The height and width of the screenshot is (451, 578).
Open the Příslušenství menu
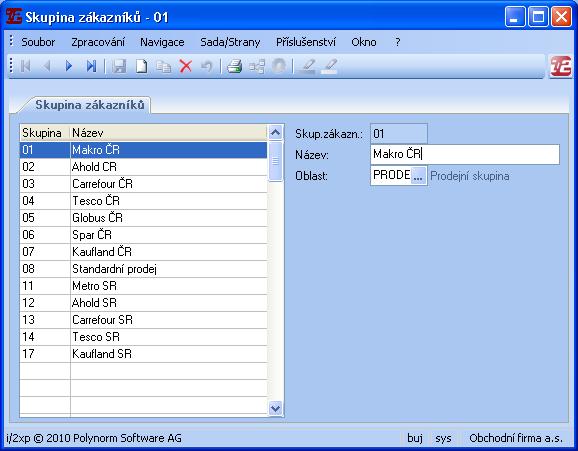click(x=306, y=42)
